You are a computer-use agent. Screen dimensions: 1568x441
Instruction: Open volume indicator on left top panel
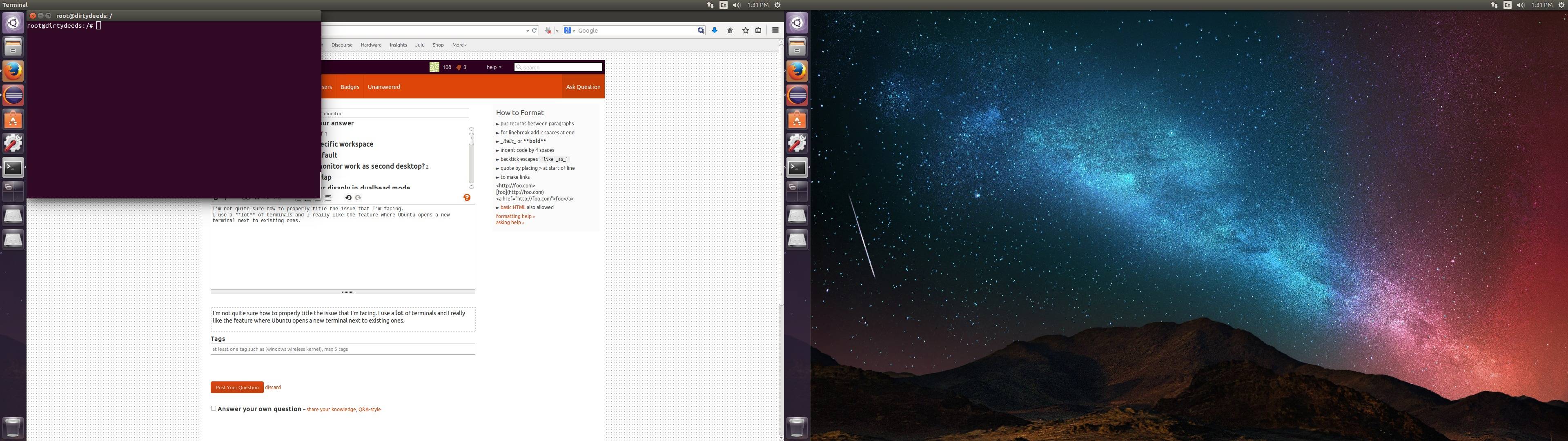(x=736, y=5)
